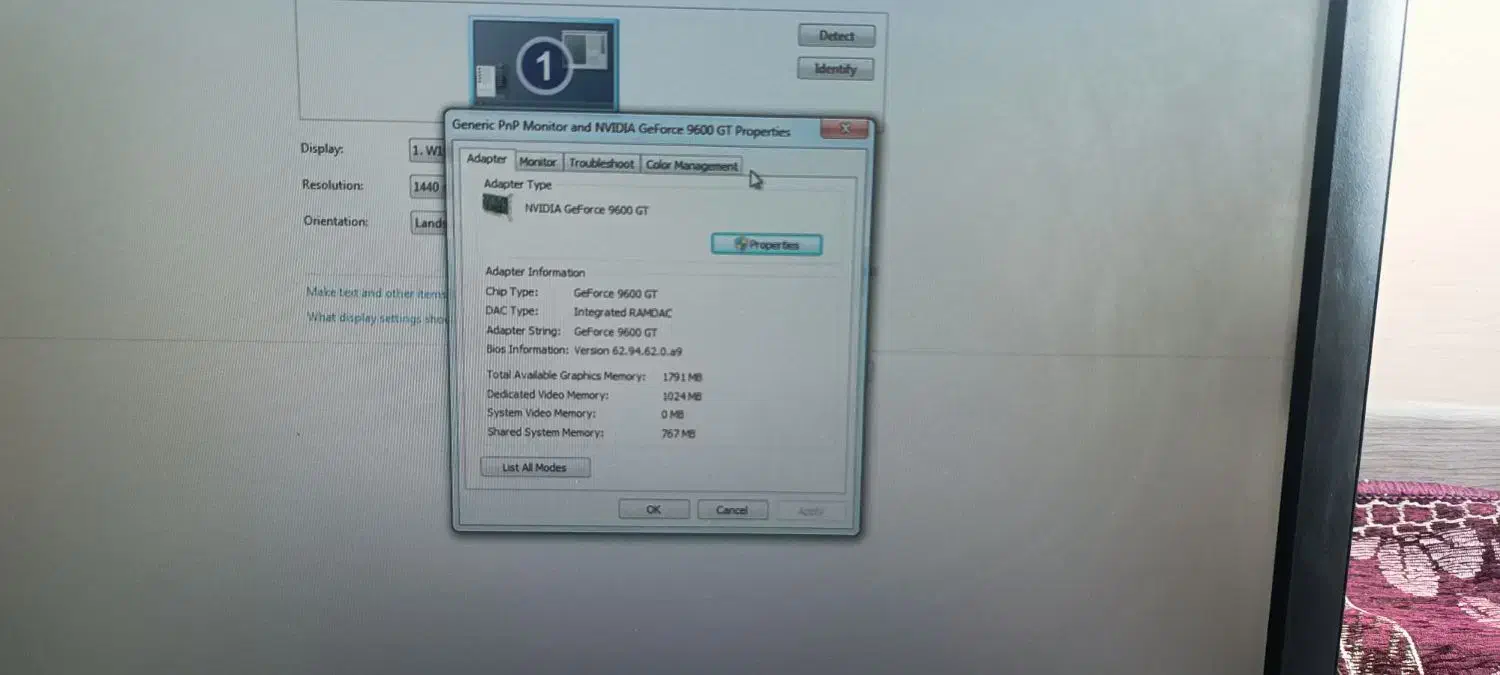Open the Resolution dropdown showing 1440
This screenshot has height=675, width=1500.
point(427,187)
